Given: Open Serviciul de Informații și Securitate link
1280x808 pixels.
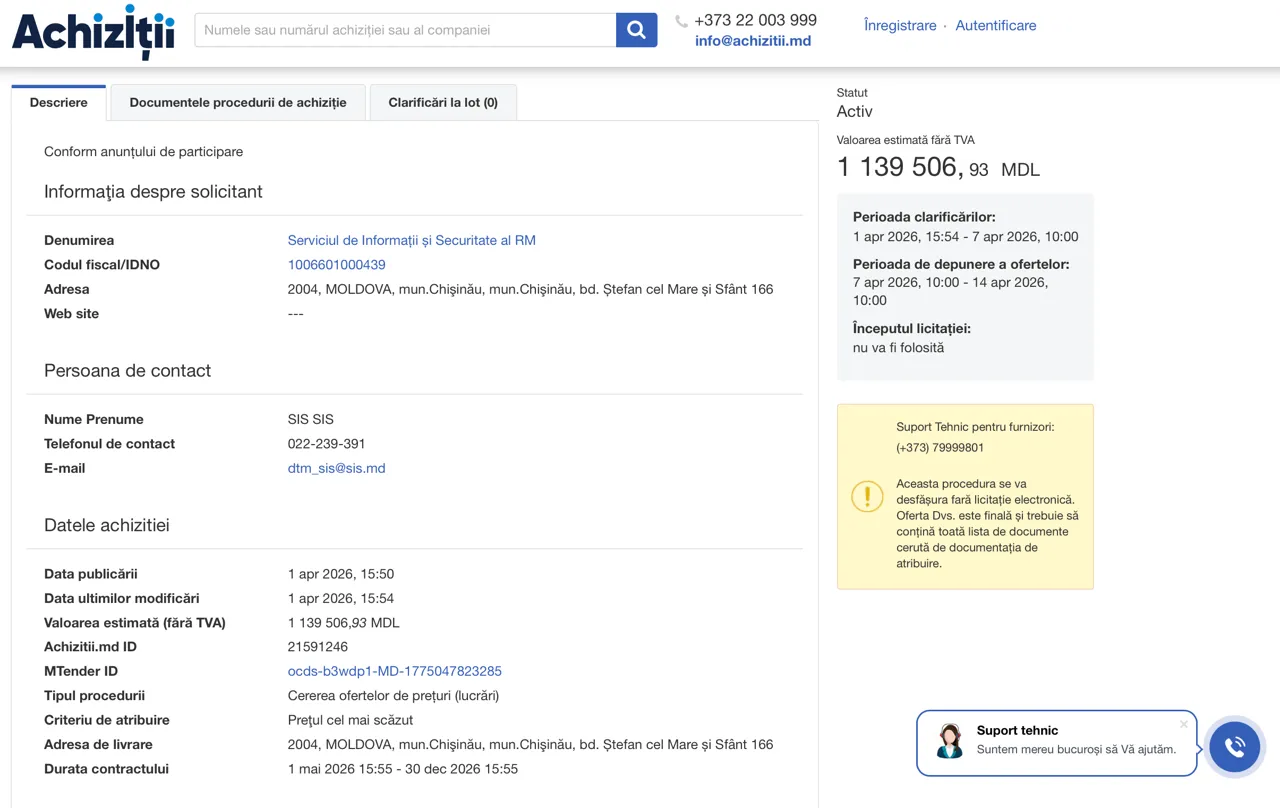Looking at the screenshot, I should (411, 240).
